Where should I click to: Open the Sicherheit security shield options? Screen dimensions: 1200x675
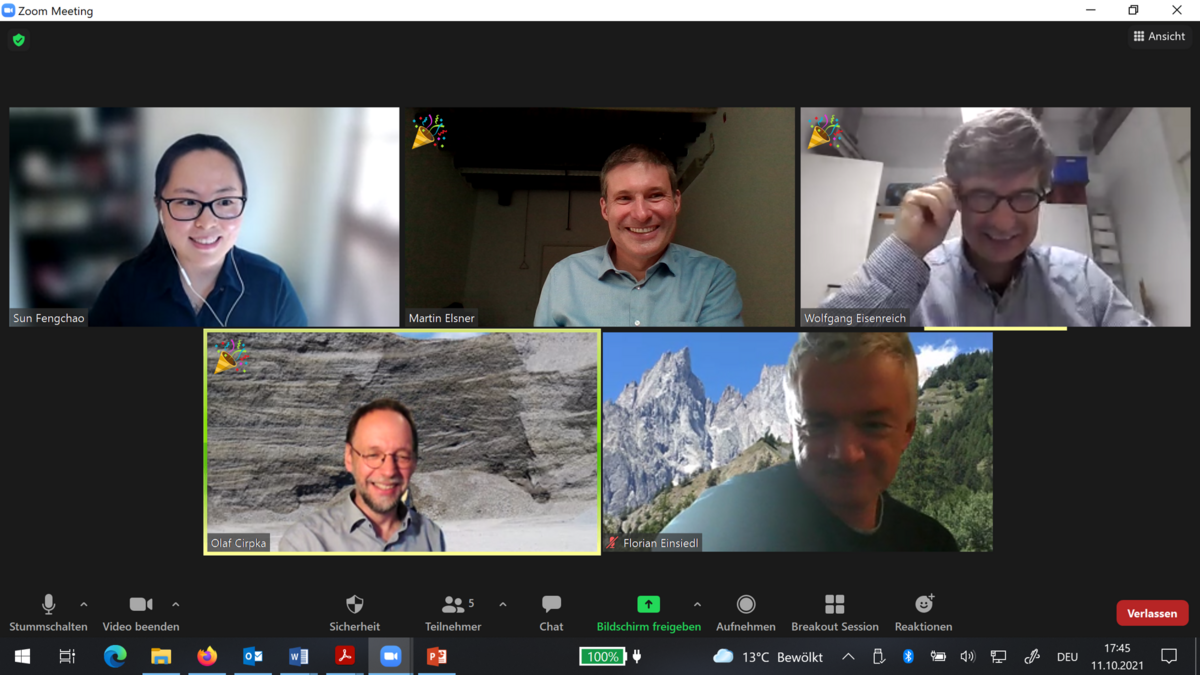click(354, 612)
